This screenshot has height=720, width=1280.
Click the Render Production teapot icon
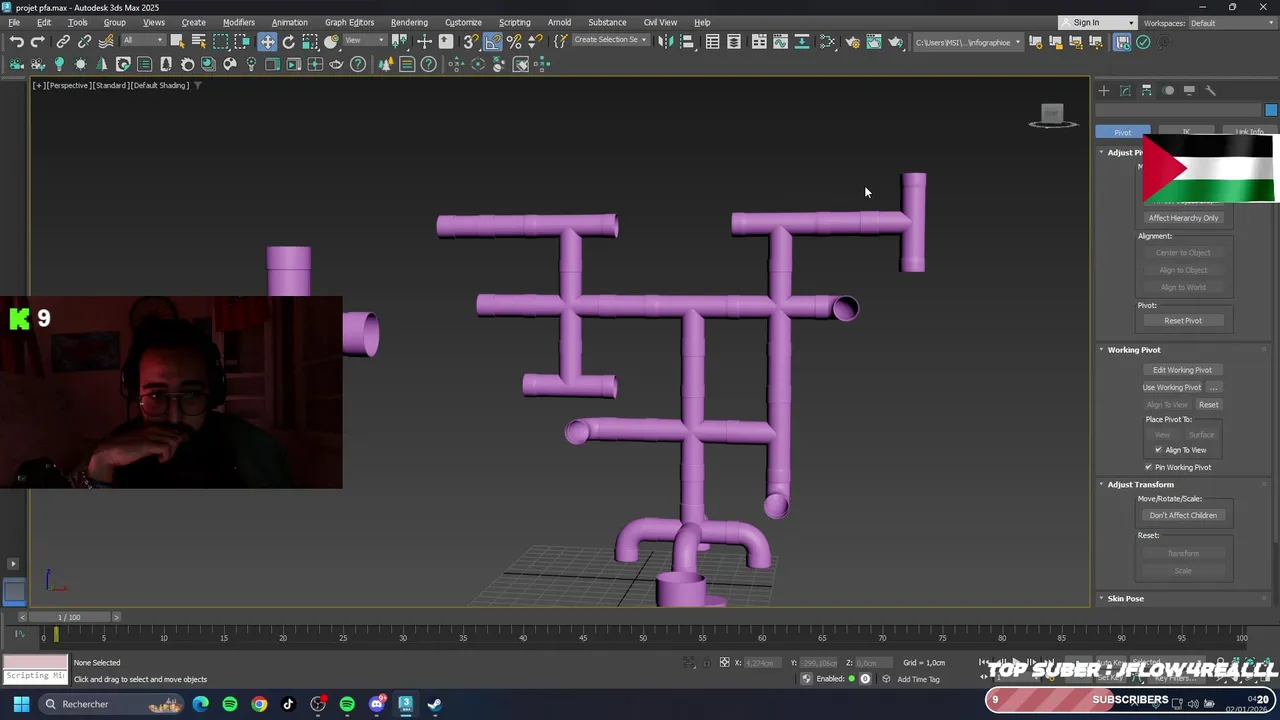(x=896, y=42)
